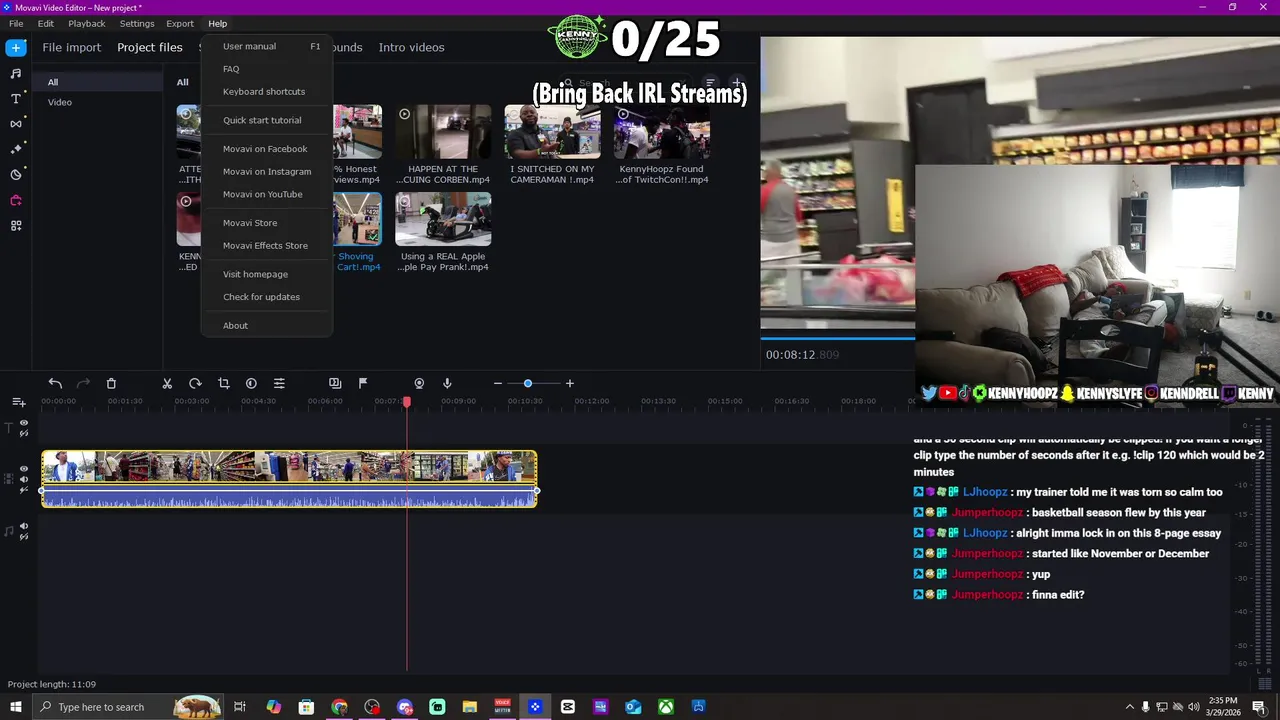Open Movavi on Facebook link
The width and height of the screenshot is (1280, 720).
267,149
